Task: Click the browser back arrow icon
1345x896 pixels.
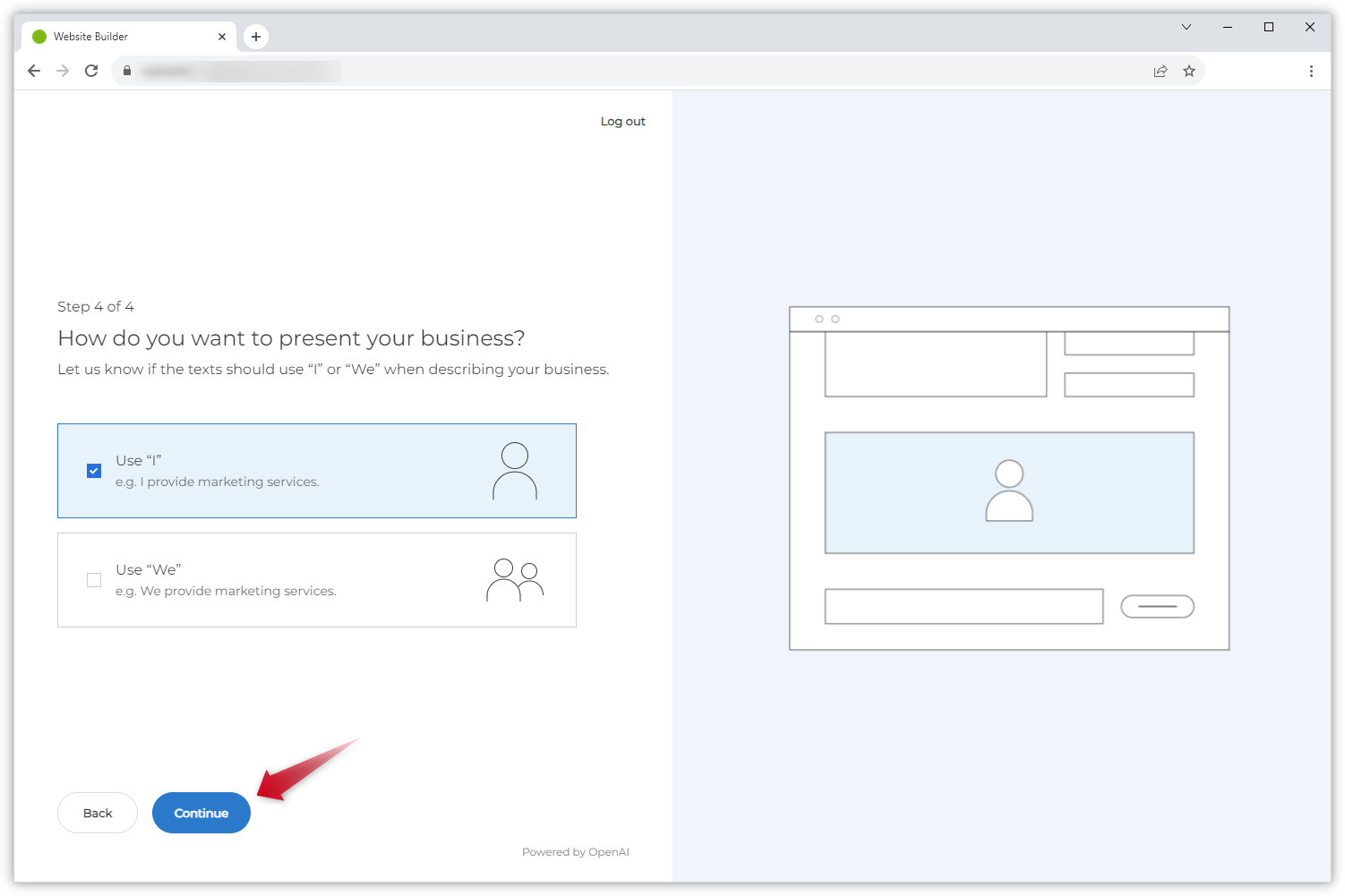Action: 34,71
